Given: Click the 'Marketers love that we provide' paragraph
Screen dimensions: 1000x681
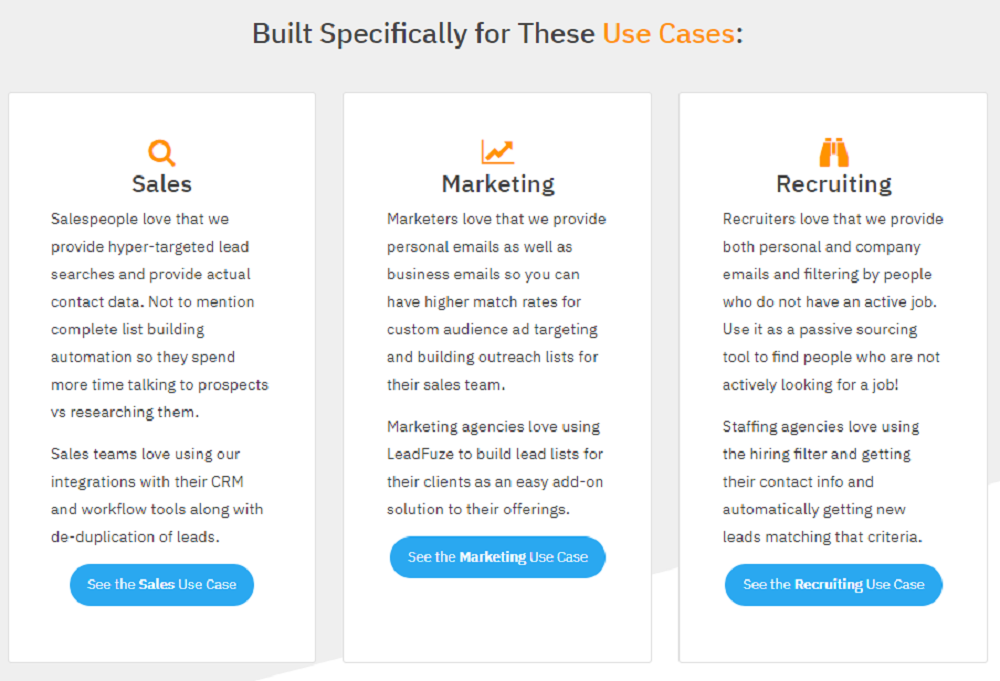Looking at the screenshot, I should (x=496, y=301).
